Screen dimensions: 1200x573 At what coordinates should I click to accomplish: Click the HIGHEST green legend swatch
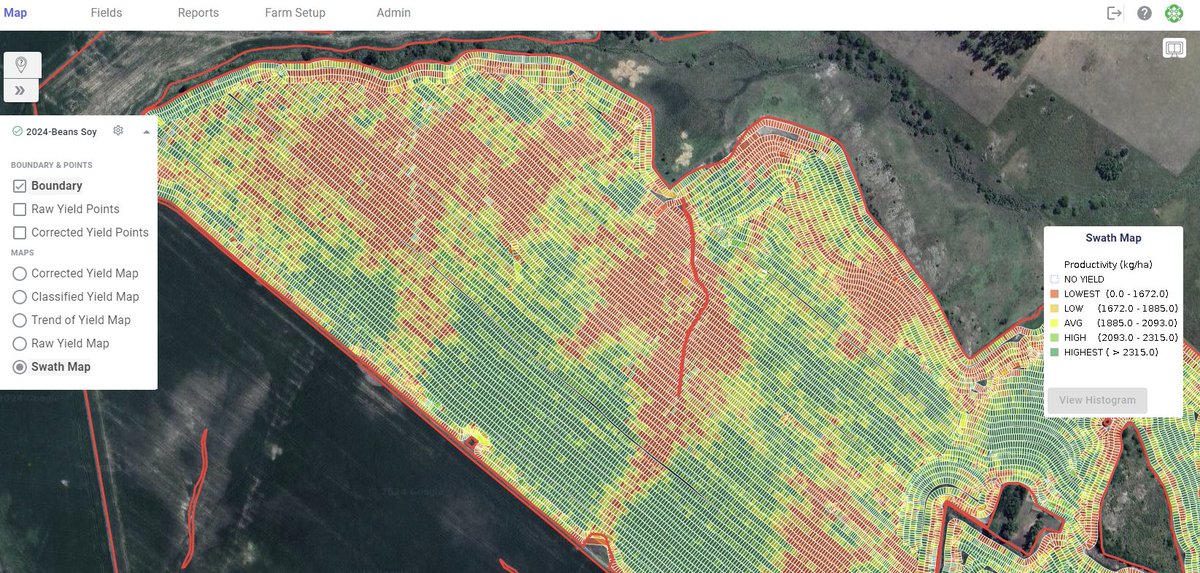point(1054,352)
